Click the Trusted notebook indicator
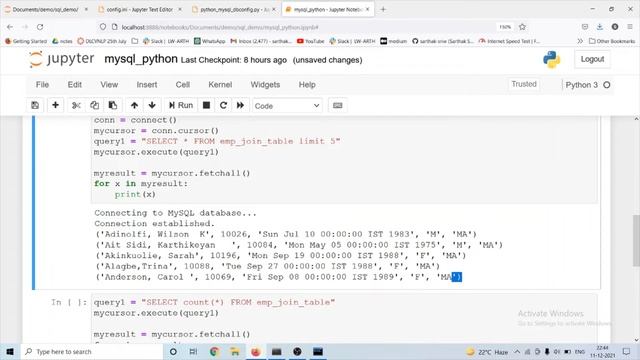640x360 pixels. pyautogui.click(x=524, y=84)
